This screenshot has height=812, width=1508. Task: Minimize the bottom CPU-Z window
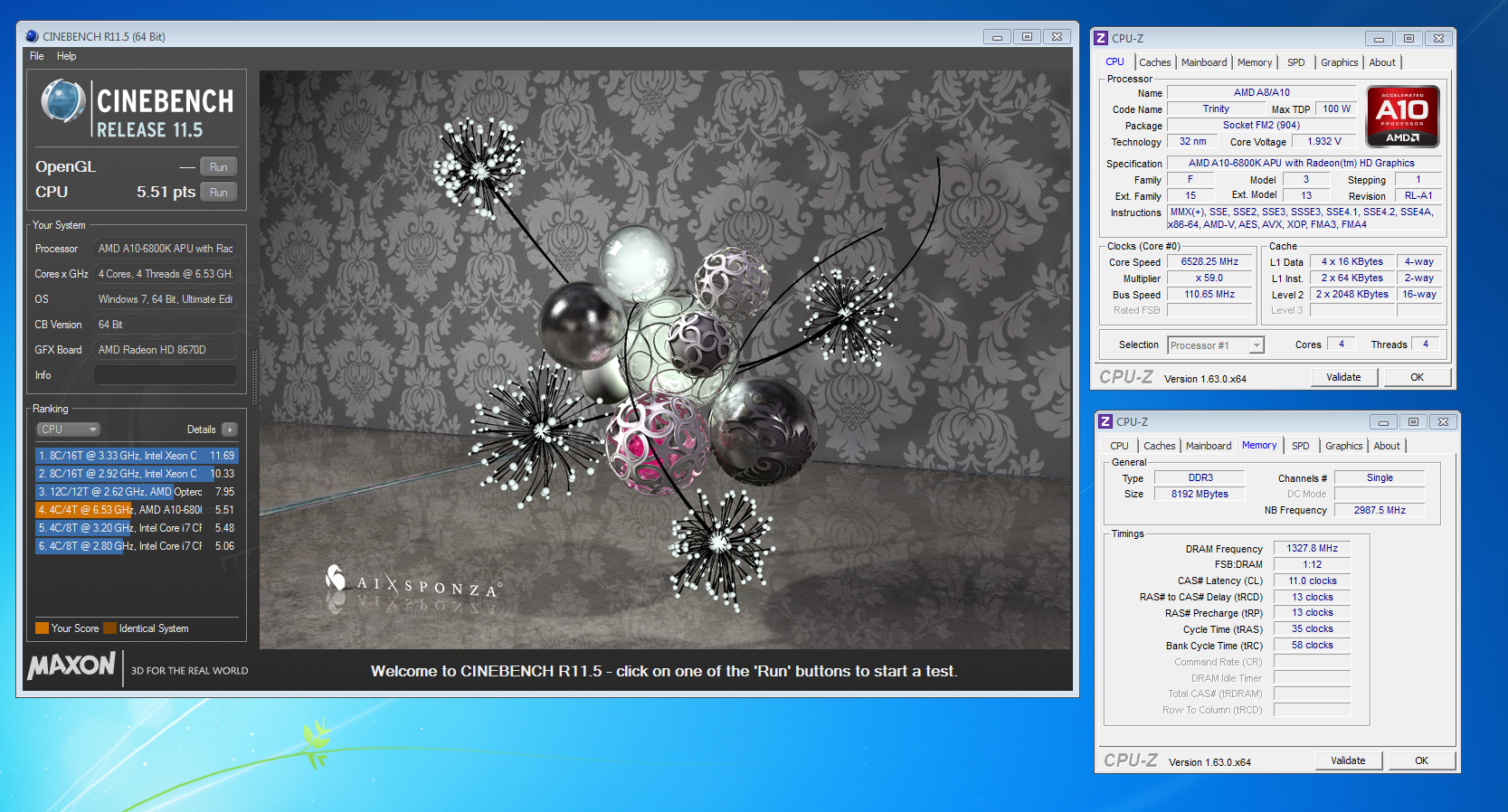point(1382,422)
